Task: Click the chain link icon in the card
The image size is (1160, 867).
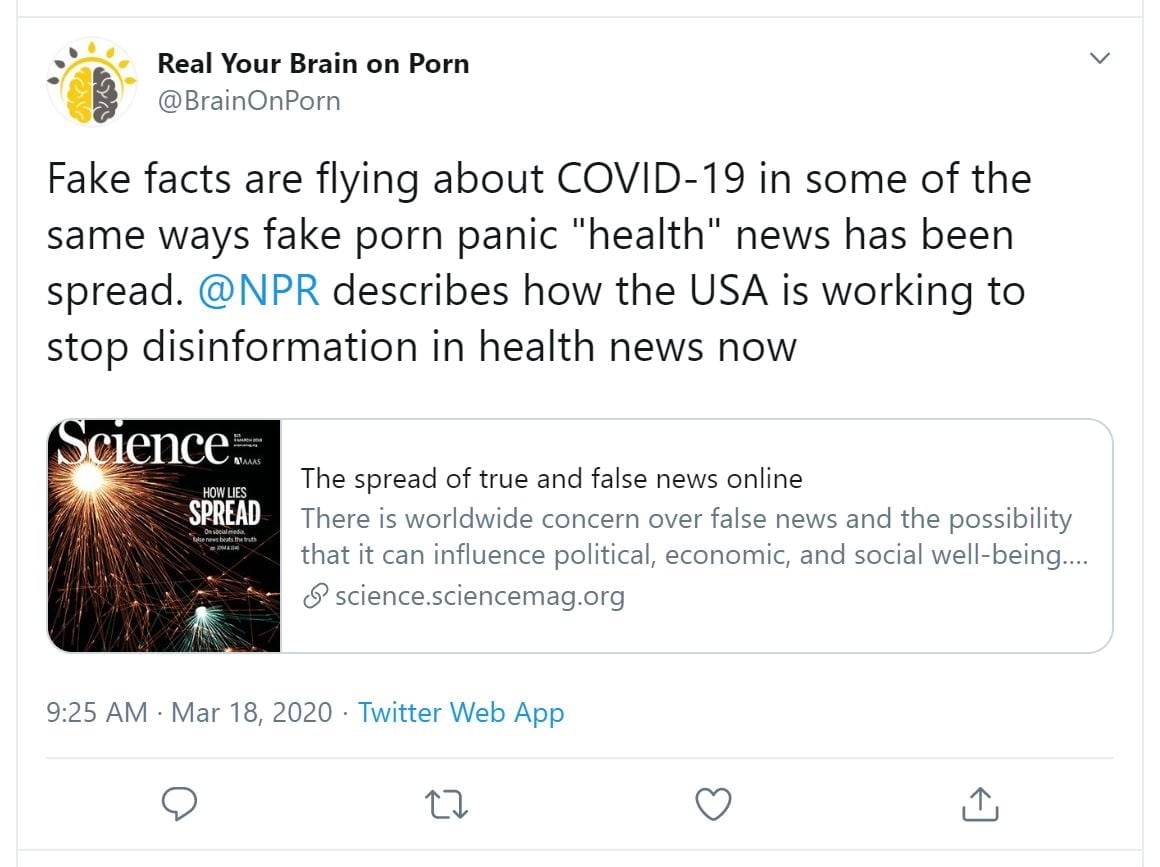Action: coord(315,597)
